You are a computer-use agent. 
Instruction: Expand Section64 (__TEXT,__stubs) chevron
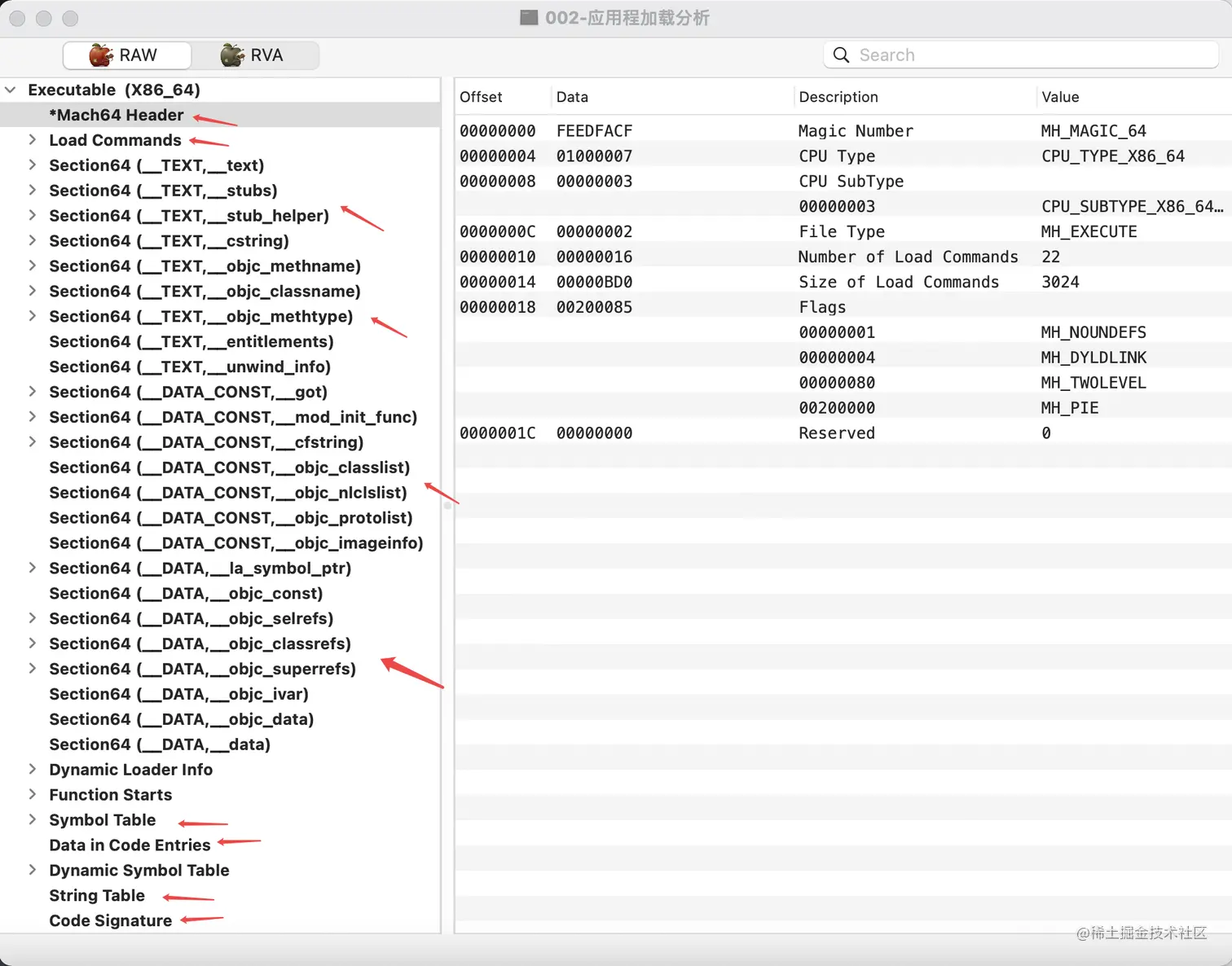coord(32,191)
